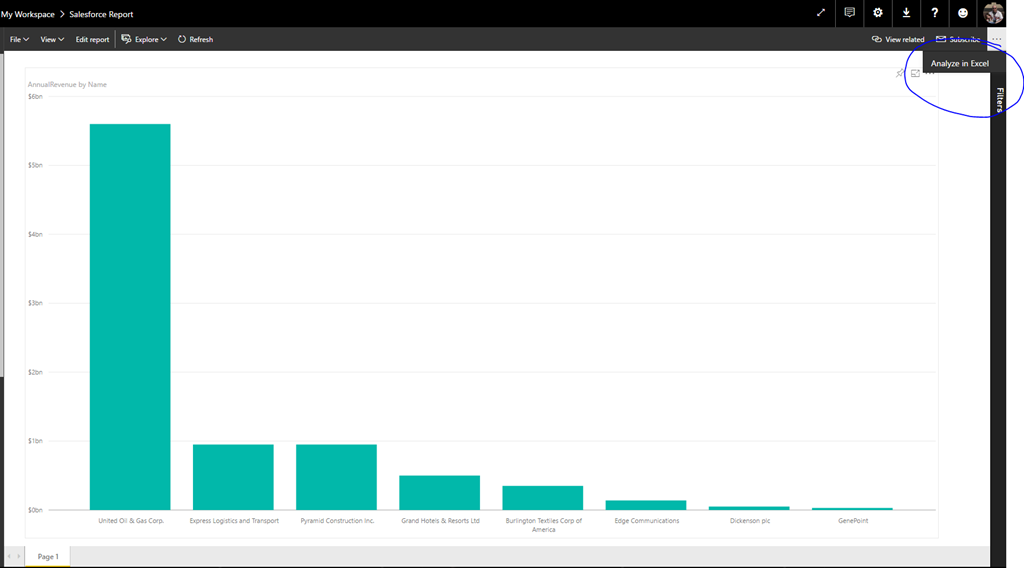Screen dimensions: 1024x568
Task: Navigate to My Workspace breadcrumb link
Action: 28,14
